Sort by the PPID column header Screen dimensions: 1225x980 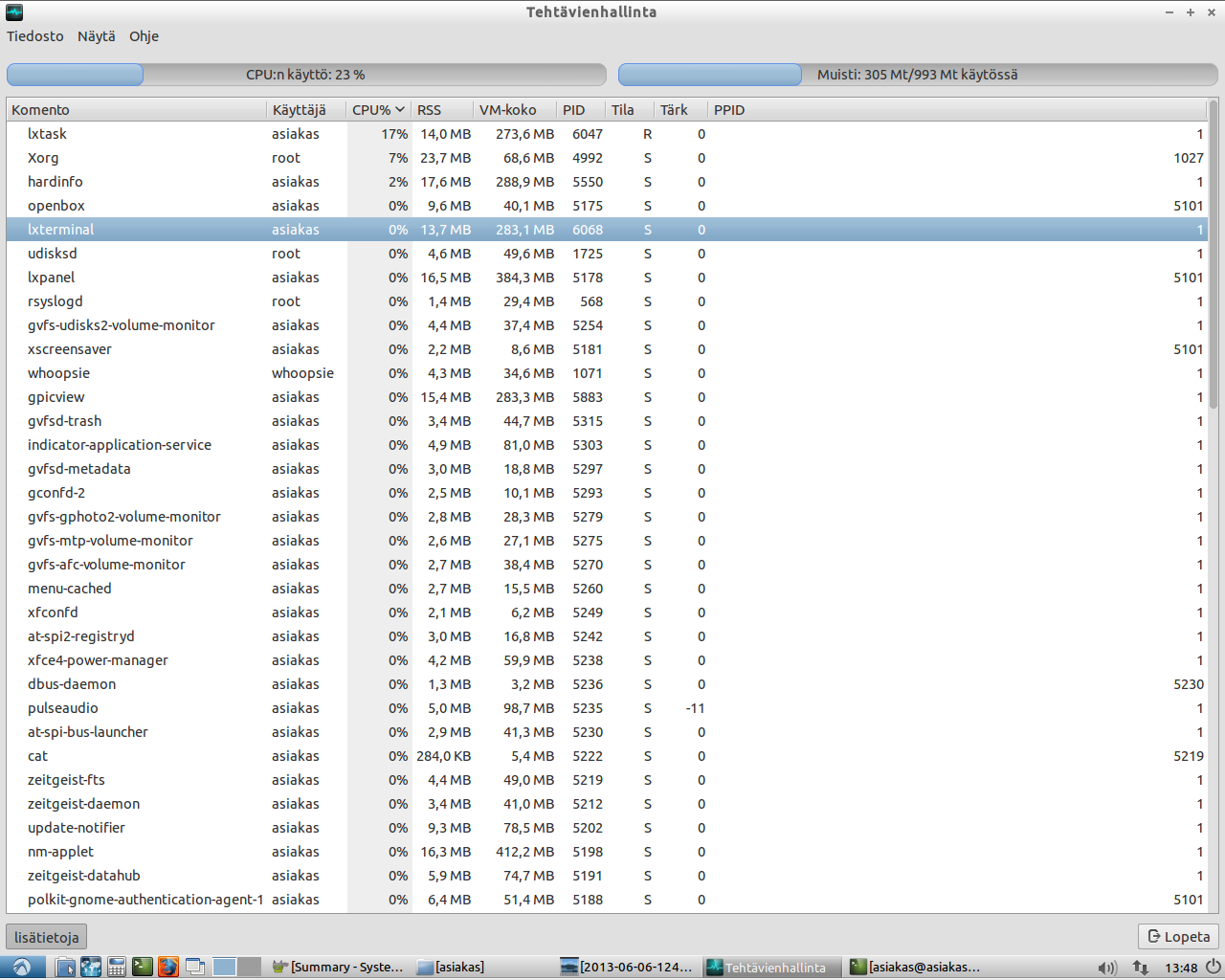(x=957, y=110)
